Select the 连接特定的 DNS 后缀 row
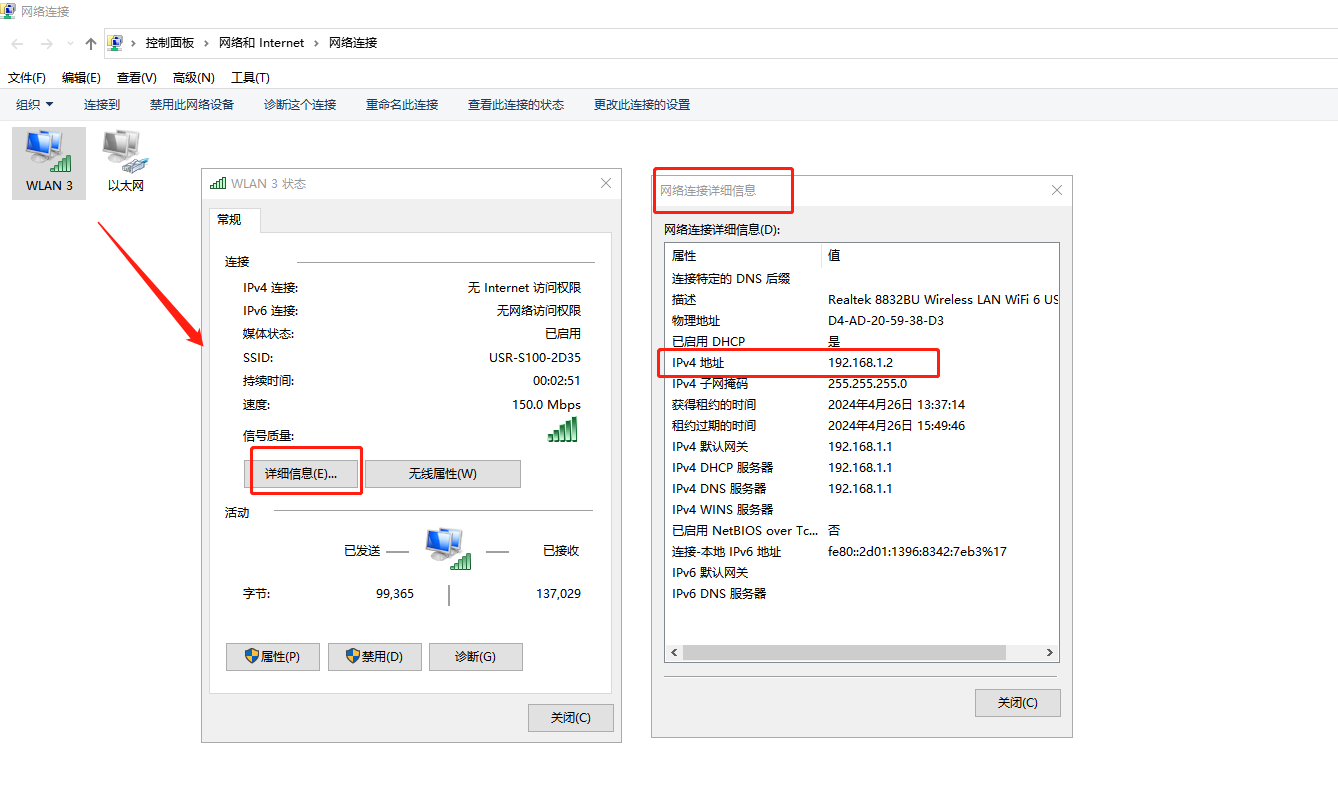 click(861, 278)
